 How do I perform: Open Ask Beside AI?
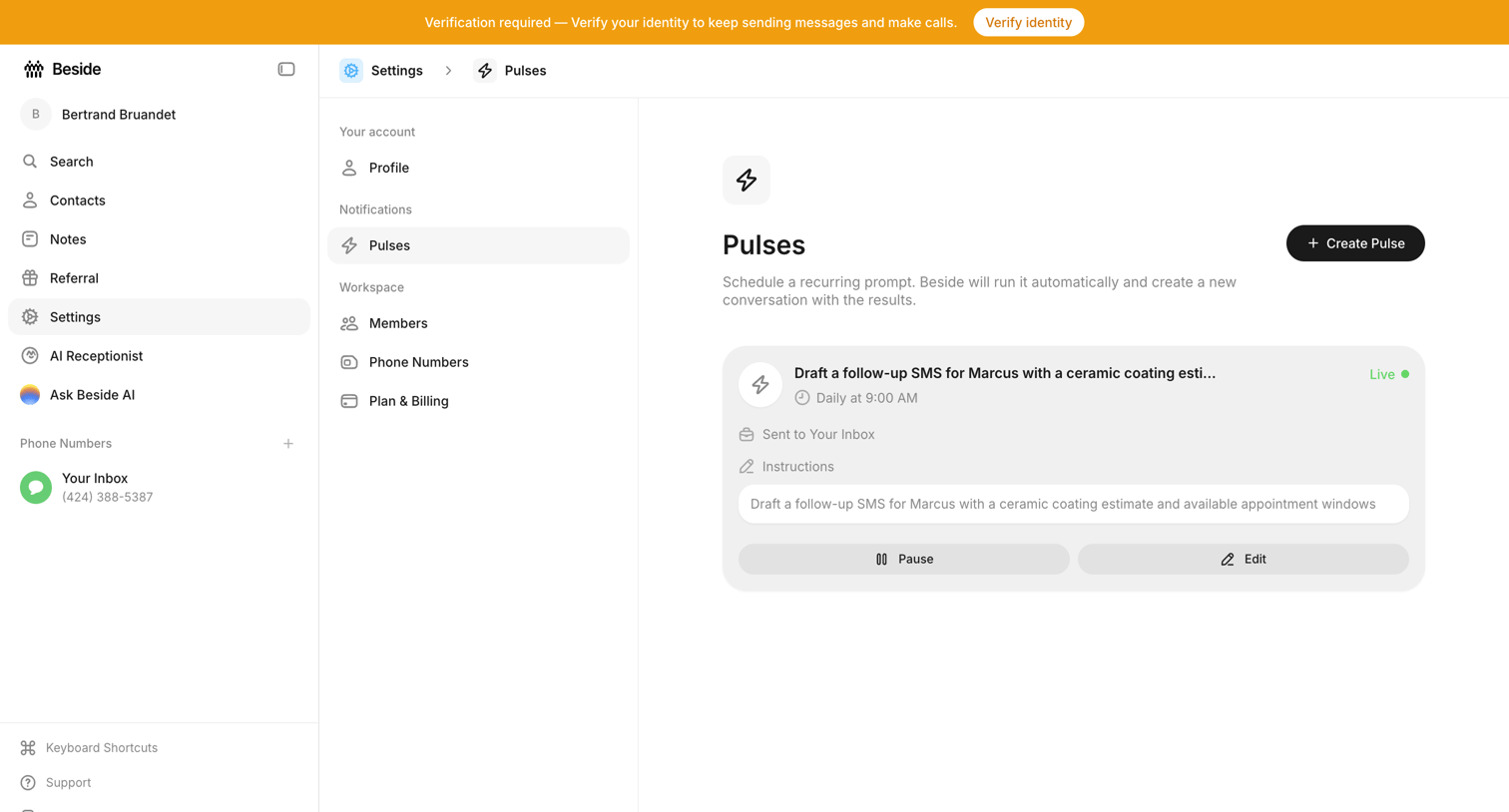tap(159, 395)
